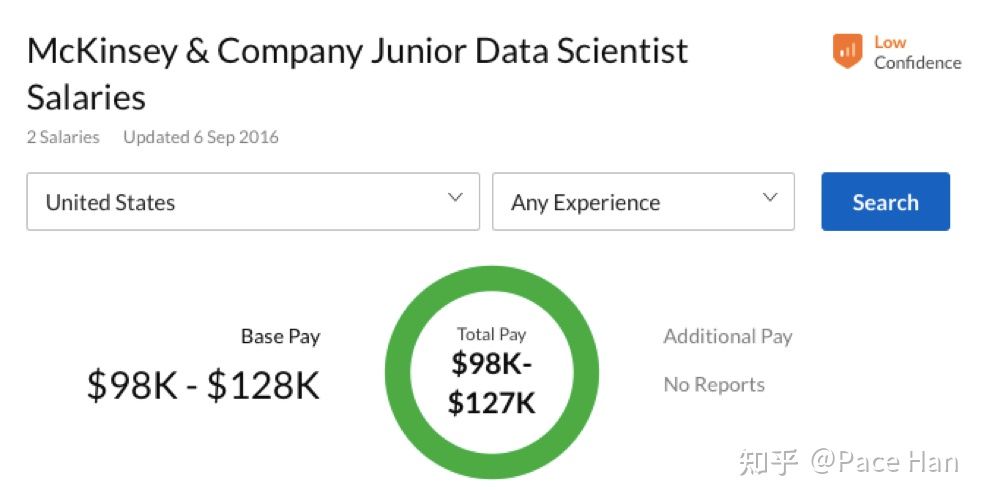The width and height of the screenshot is (984, 501).
Task: Click 'Updated 6 Sep 2016' text
Action: click(201, 137)
